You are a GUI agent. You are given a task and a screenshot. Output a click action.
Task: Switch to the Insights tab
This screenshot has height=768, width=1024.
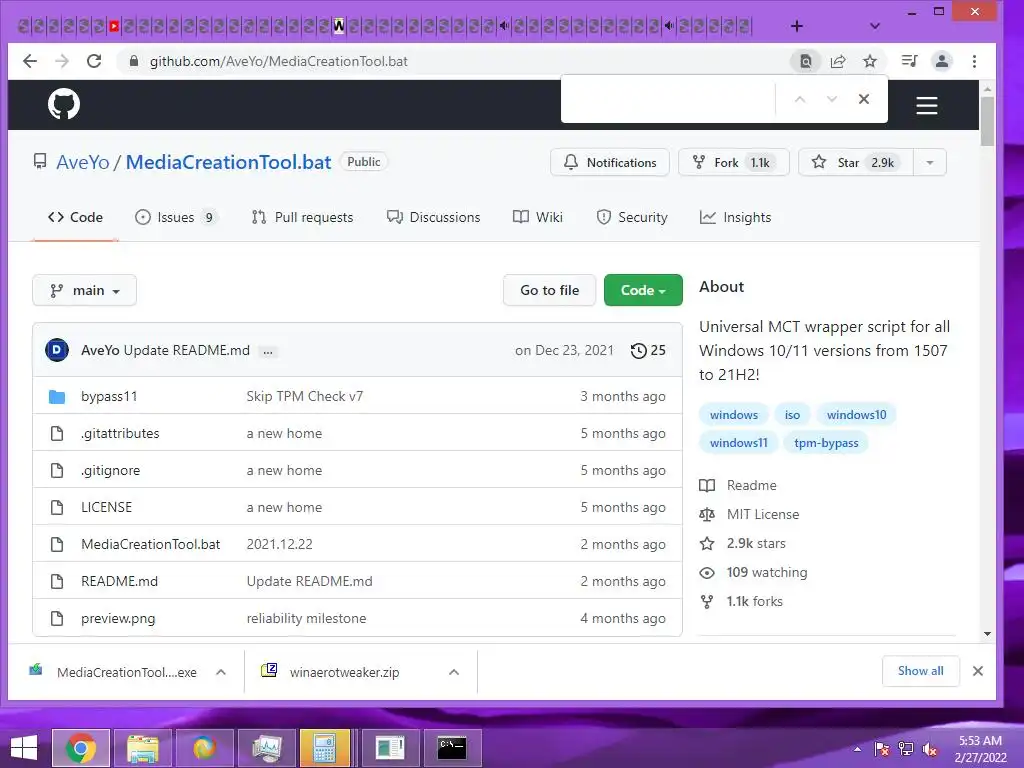point(735,217)
